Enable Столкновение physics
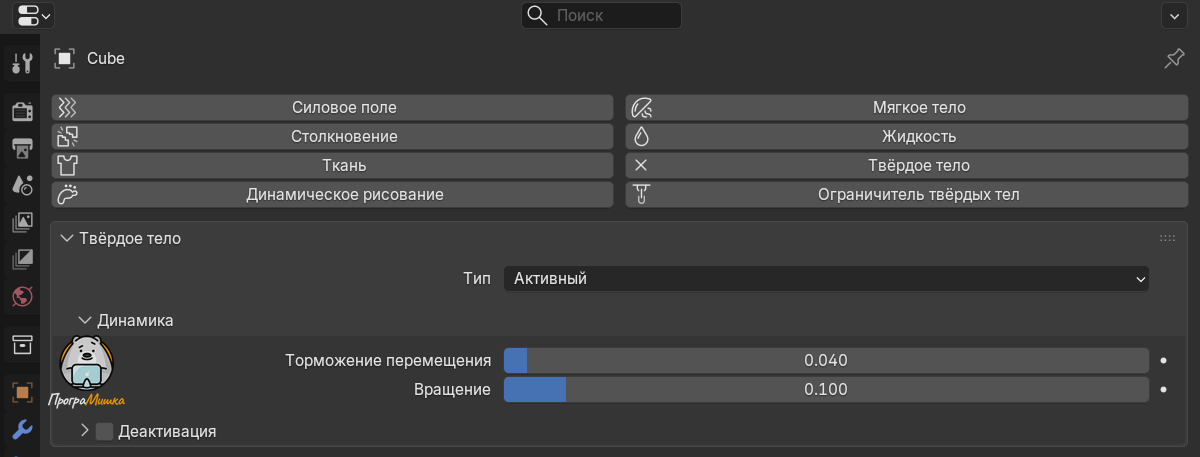1200x457 pixels. pyautogui.click(x=332, y=137)
